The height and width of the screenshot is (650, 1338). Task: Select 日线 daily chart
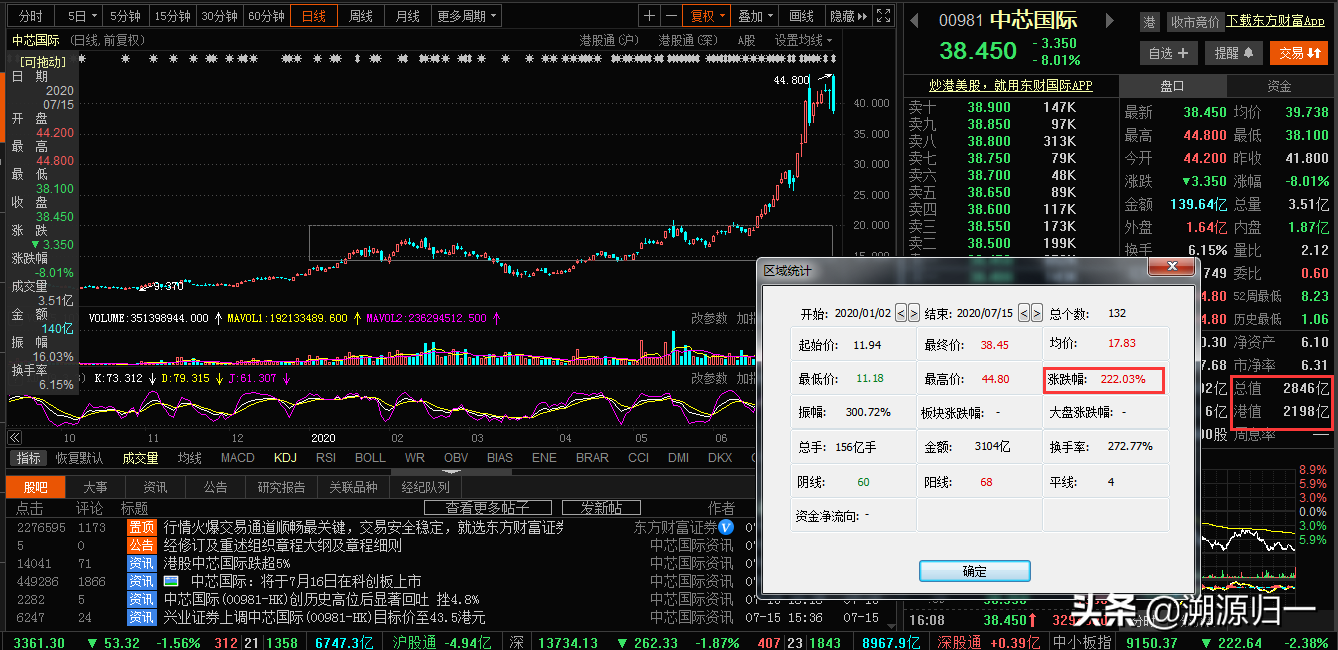tap(314, 16)
